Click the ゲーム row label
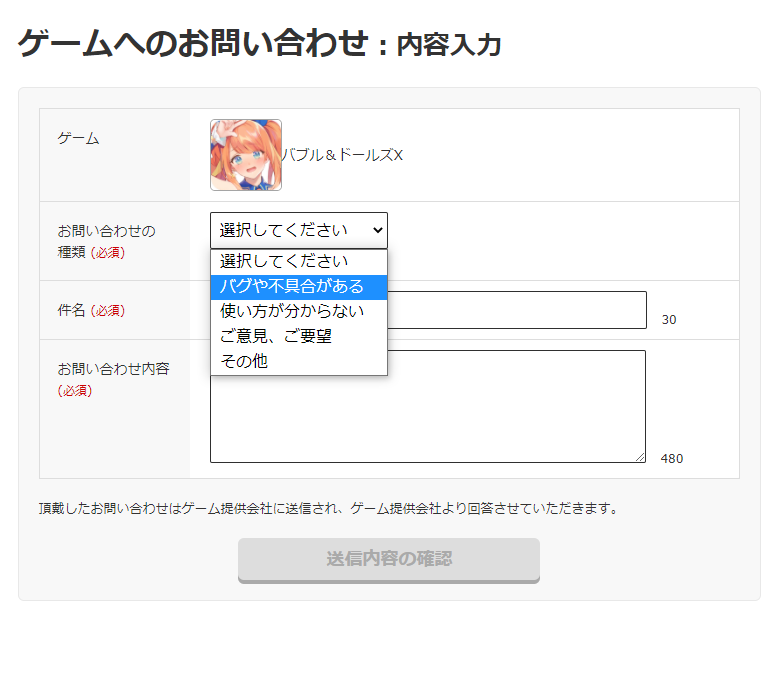783x689 pixels. [78, 138]
